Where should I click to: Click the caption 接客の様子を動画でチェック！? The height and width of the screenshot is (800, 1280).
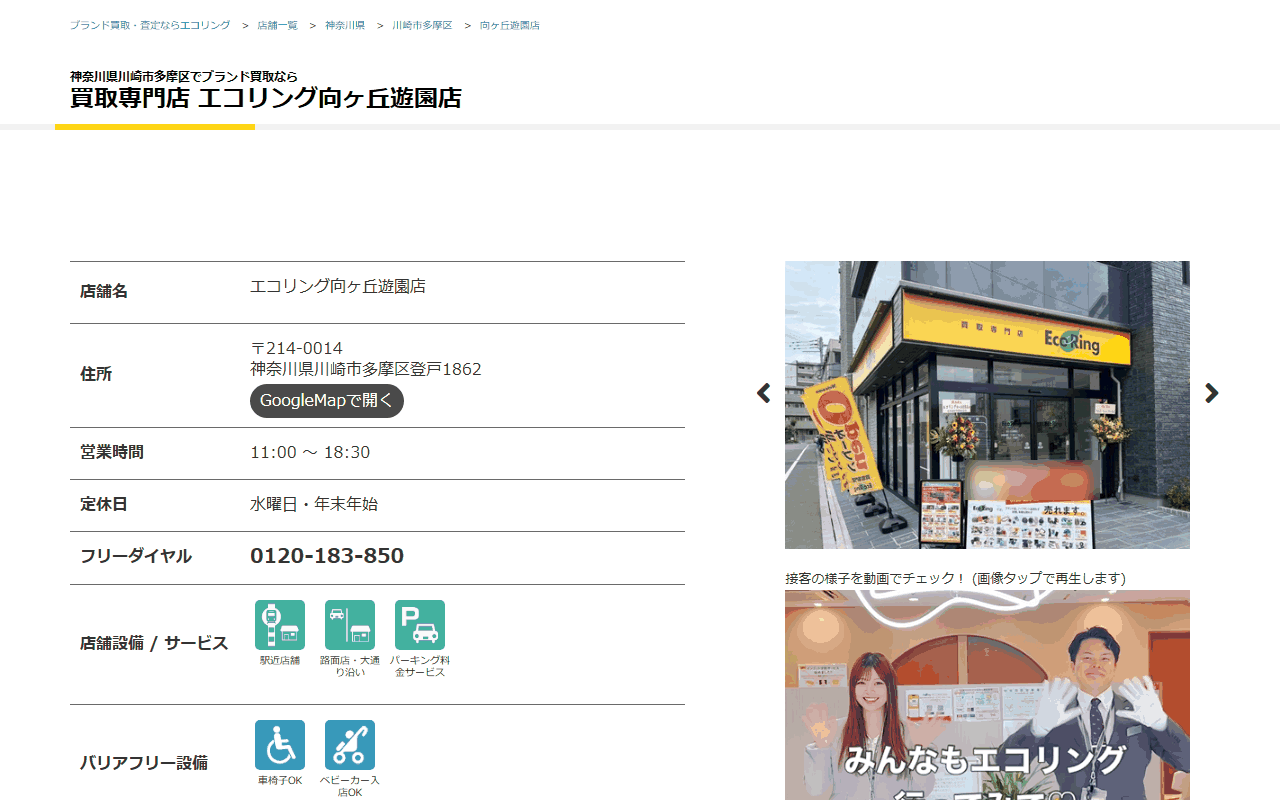[876, 578]
